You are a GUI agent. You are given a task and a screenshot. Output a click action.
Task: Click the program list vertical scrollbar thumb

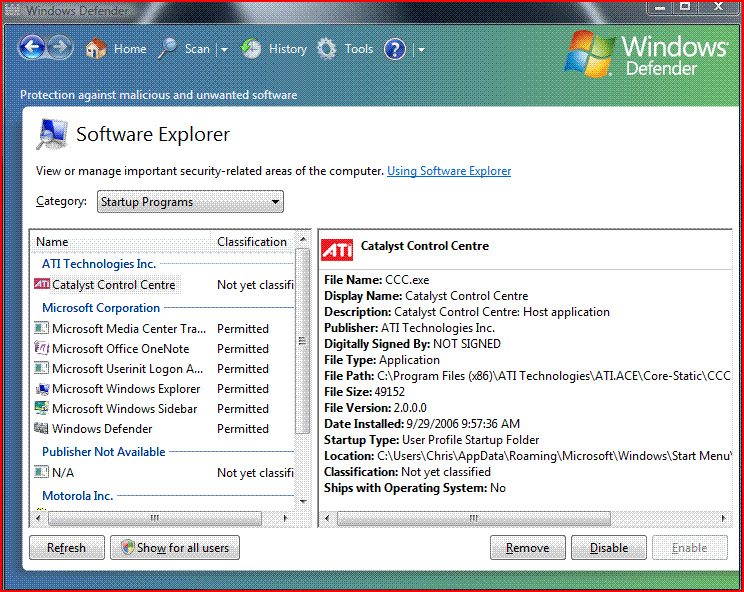pos(302,341)
